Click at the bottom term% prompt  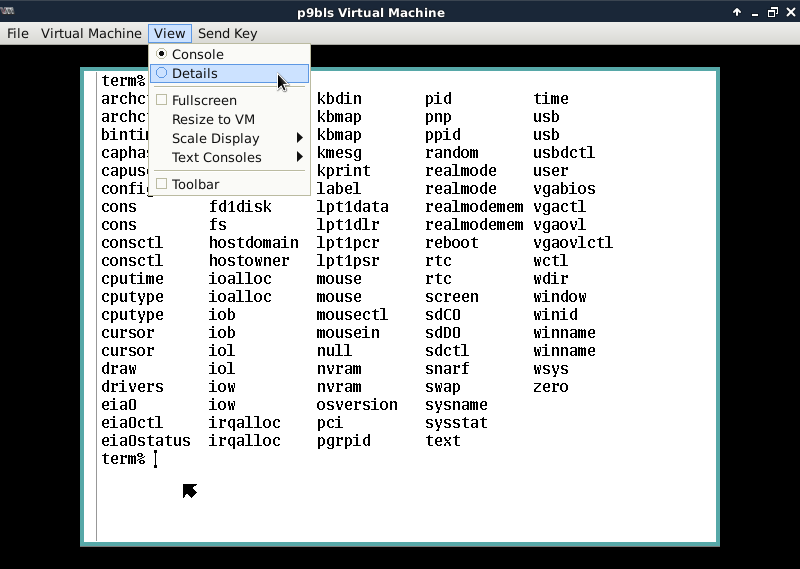pos(124,459)
